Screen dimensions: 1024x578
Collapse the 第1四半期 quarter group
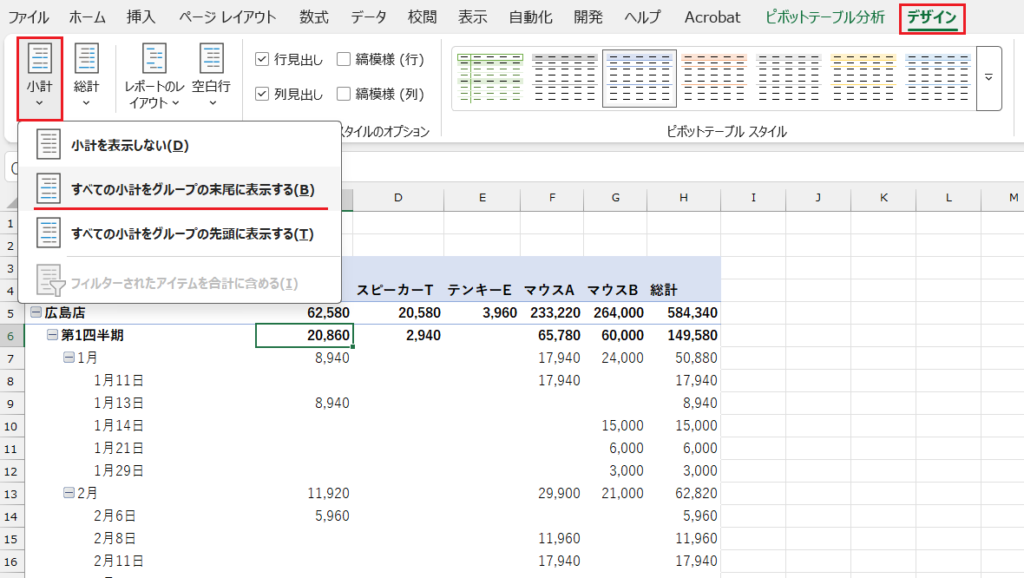pos(53,335)
